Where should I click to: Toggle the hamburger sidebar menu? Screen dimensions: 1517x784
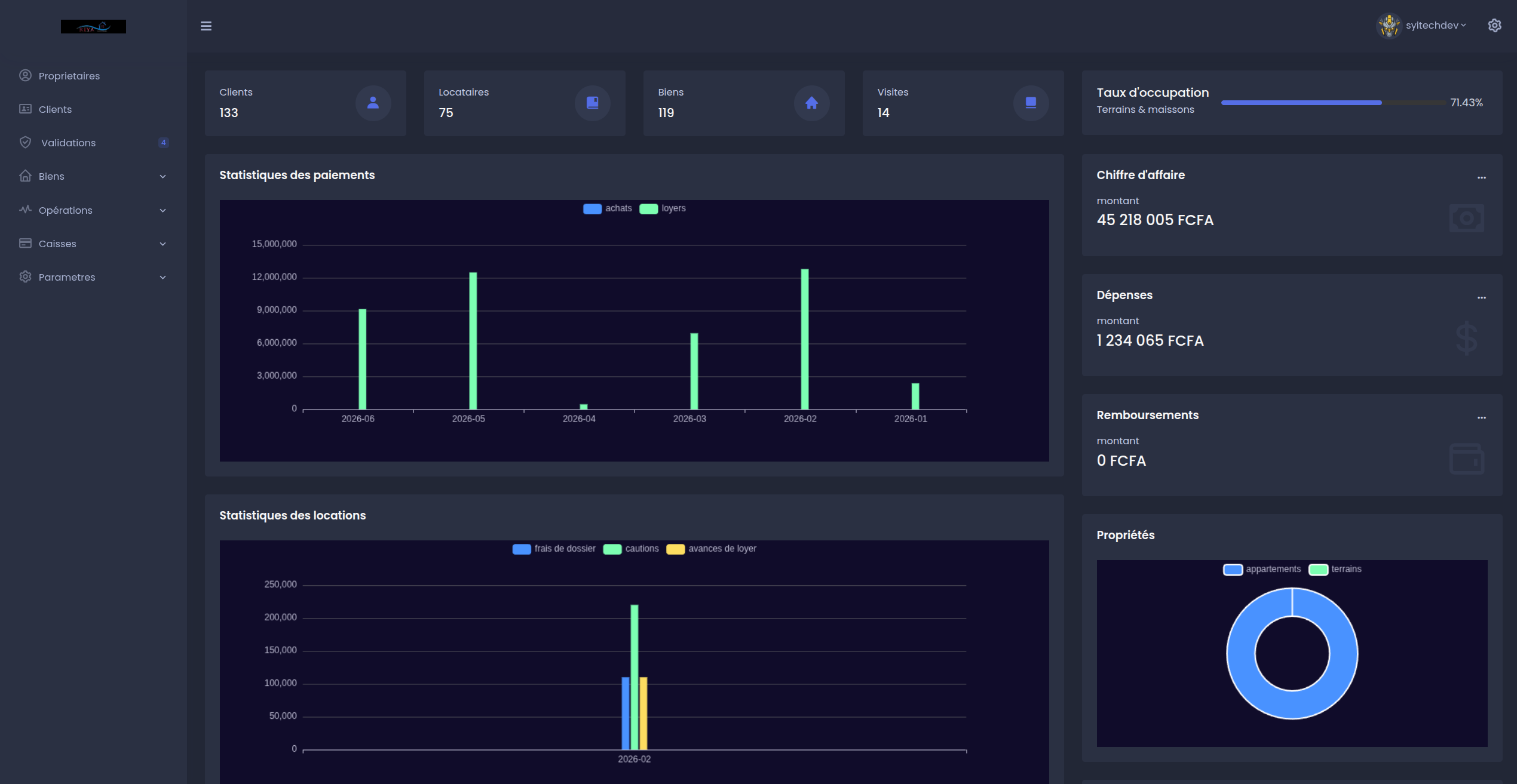(206, 26)
